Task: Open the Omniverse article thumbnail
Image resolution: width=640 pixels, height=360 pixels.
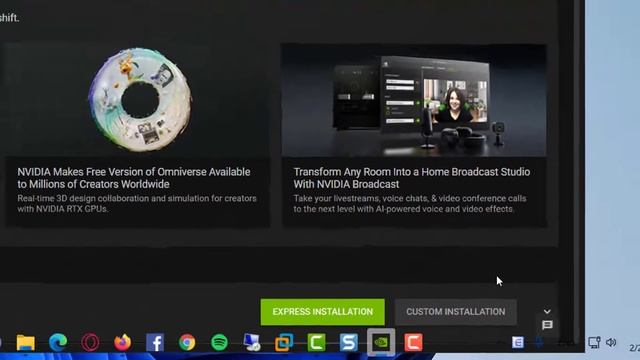Action: coord(139,100)
